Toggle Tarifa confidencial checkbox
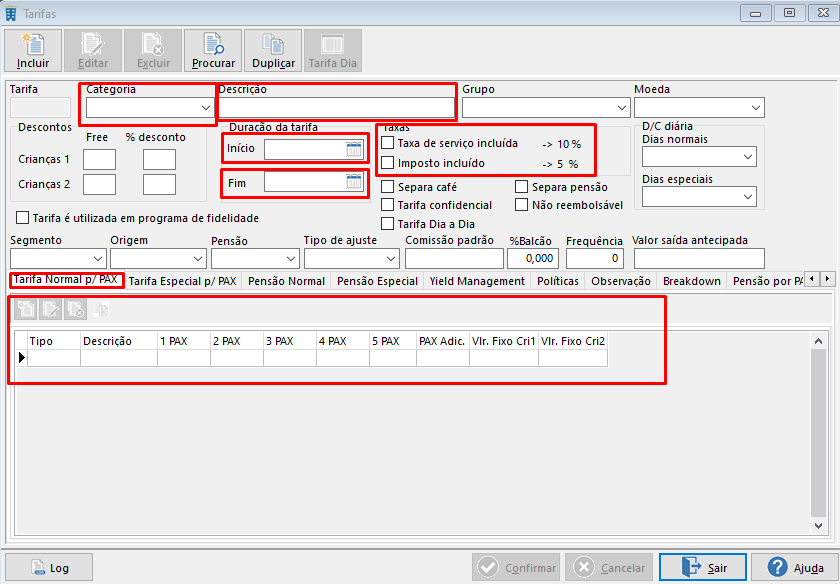Image resolution: width=840 pixels, height=584 pixels. (x=387, y=205)
